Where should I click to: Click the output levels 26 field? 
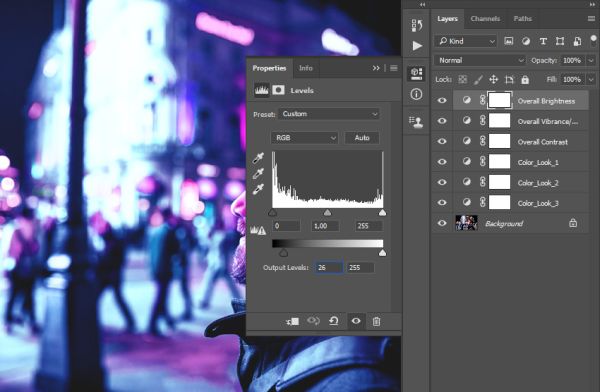pyautogui.click(x=329, y=268)
